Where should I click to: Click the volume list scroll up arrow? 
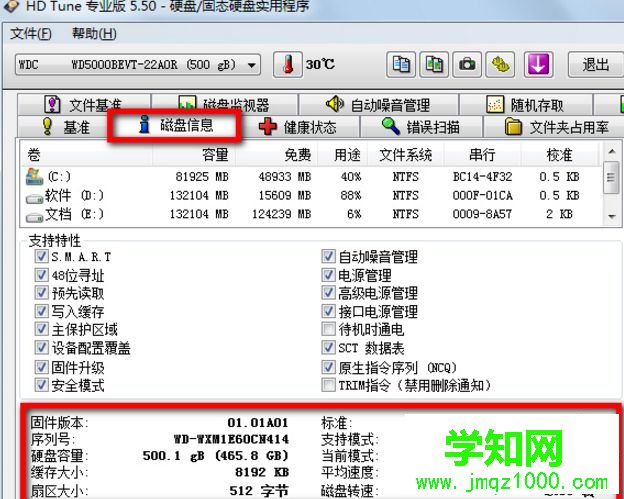tap(612, 152)
